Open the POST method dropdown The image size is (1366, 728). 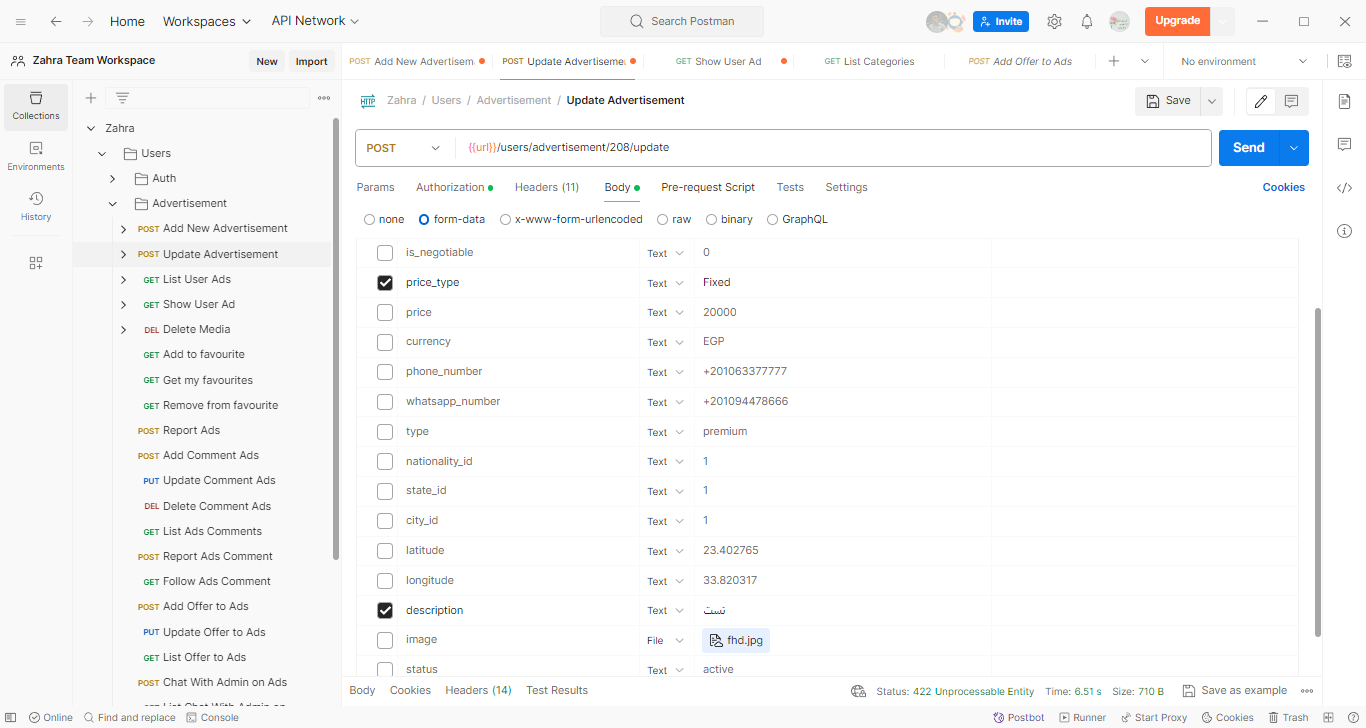pyautogui.click(x=403, y=148)
